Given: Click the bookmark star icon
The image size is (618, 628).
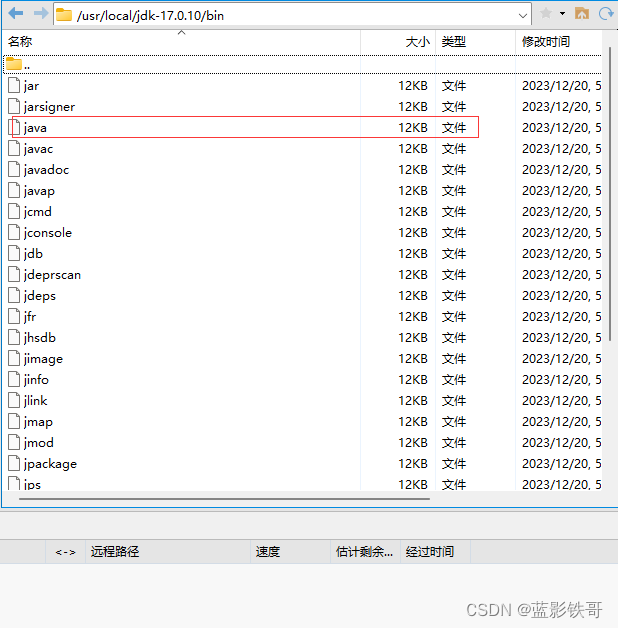Looking at the screenshot, I should (x=546, y=14).
